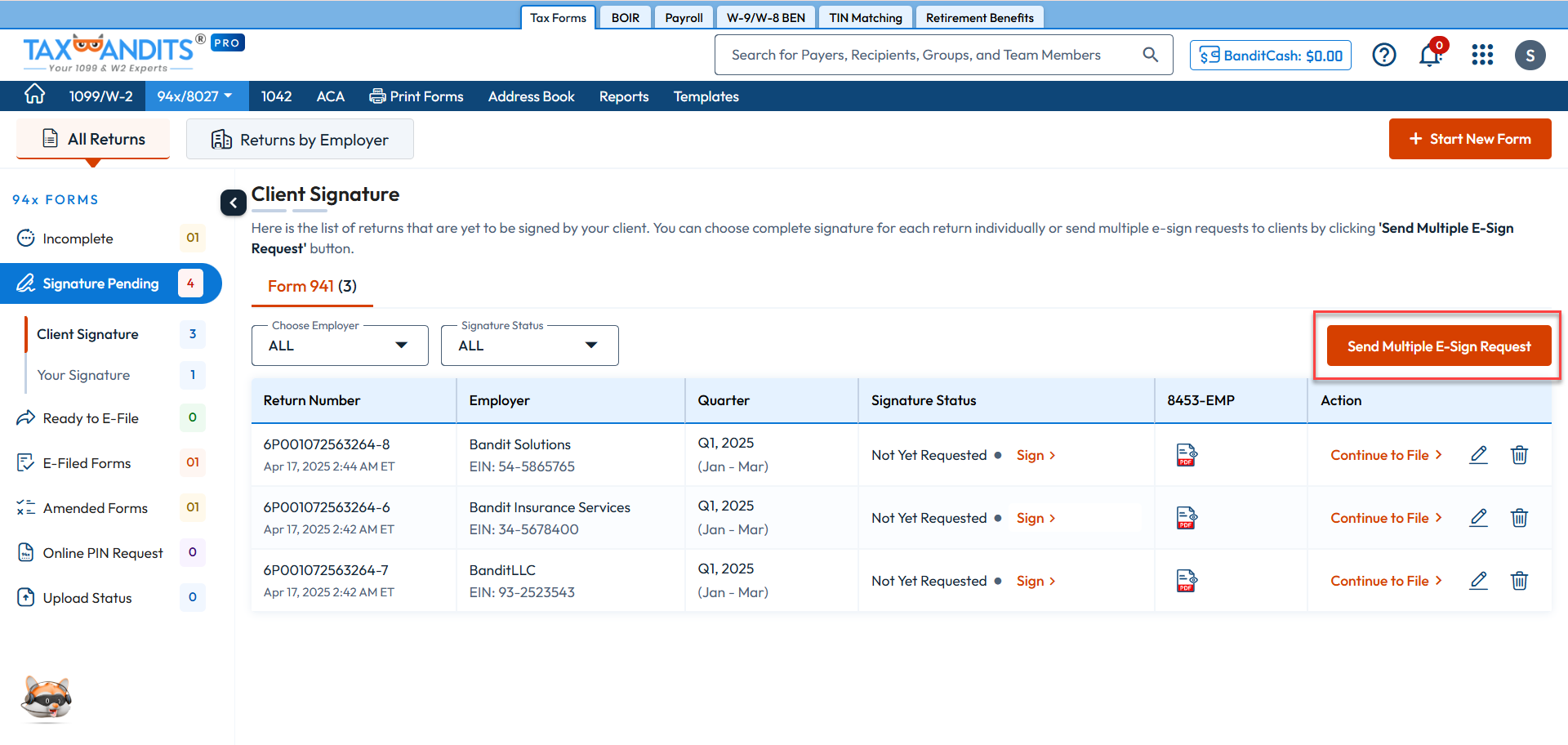This screenshot has width=1568, height=745.
Task: Click the TaxBandits logo
Action: pos(114,53)
